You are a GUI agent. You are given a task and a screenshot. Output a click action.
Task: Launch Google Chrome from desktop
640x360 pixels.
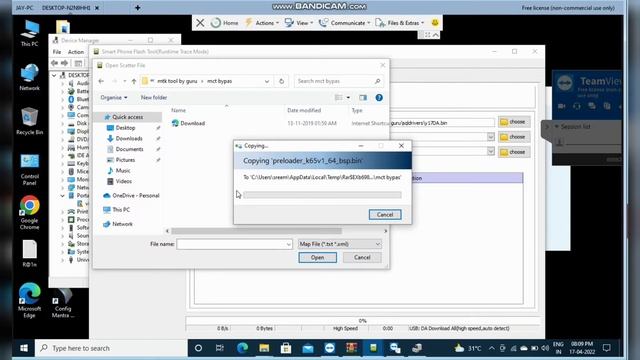point(29,213)
